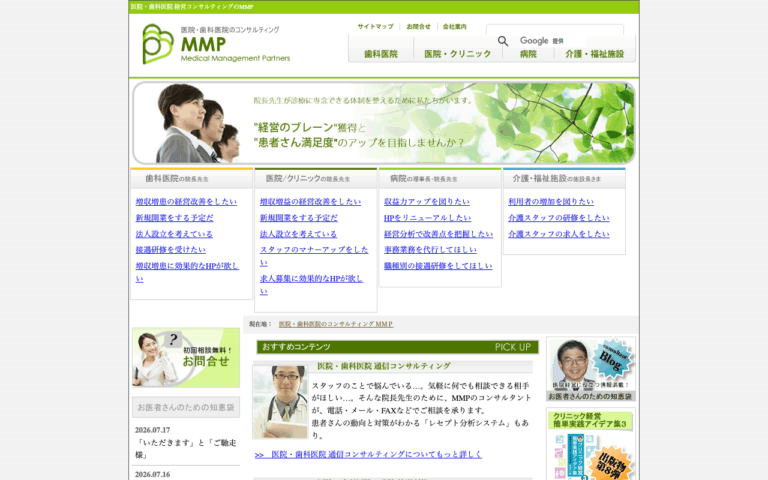Click the doctor photo thumbnail
This screenshot has height=480, width=768.
(280, 402)
